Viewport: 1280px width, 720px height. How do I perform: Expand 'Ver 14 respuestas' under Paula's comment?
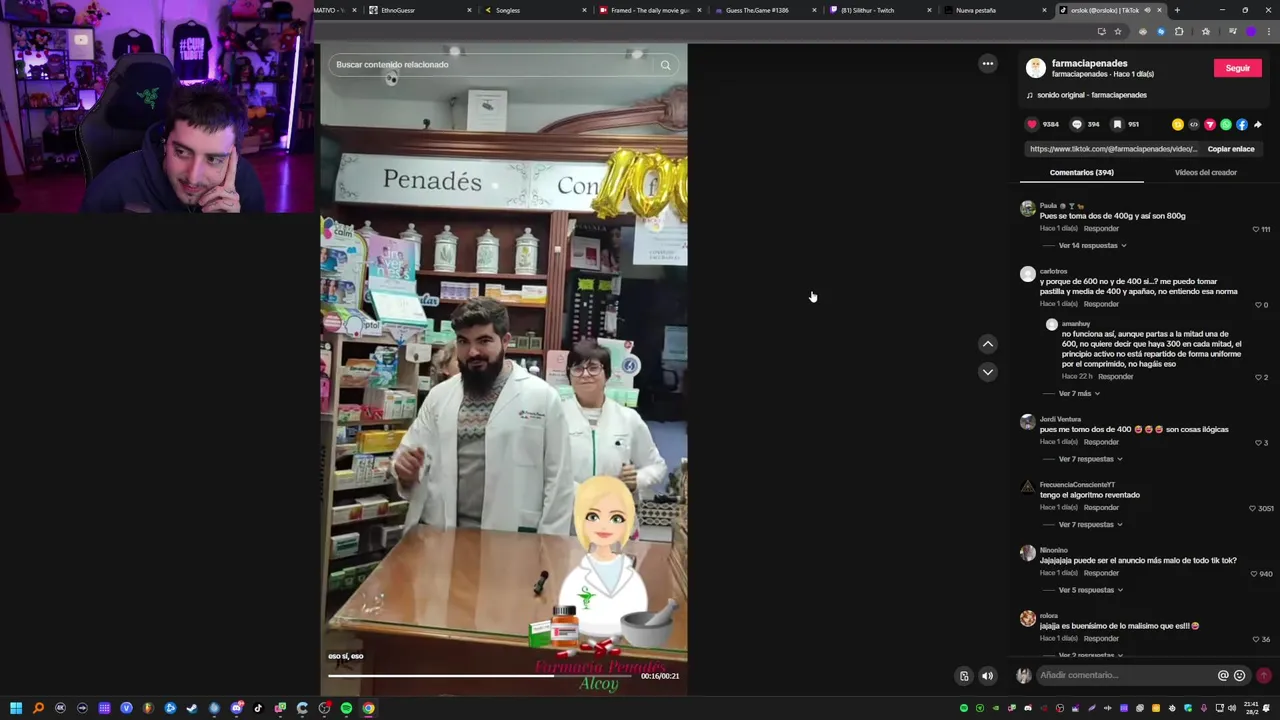(1092, 245)
